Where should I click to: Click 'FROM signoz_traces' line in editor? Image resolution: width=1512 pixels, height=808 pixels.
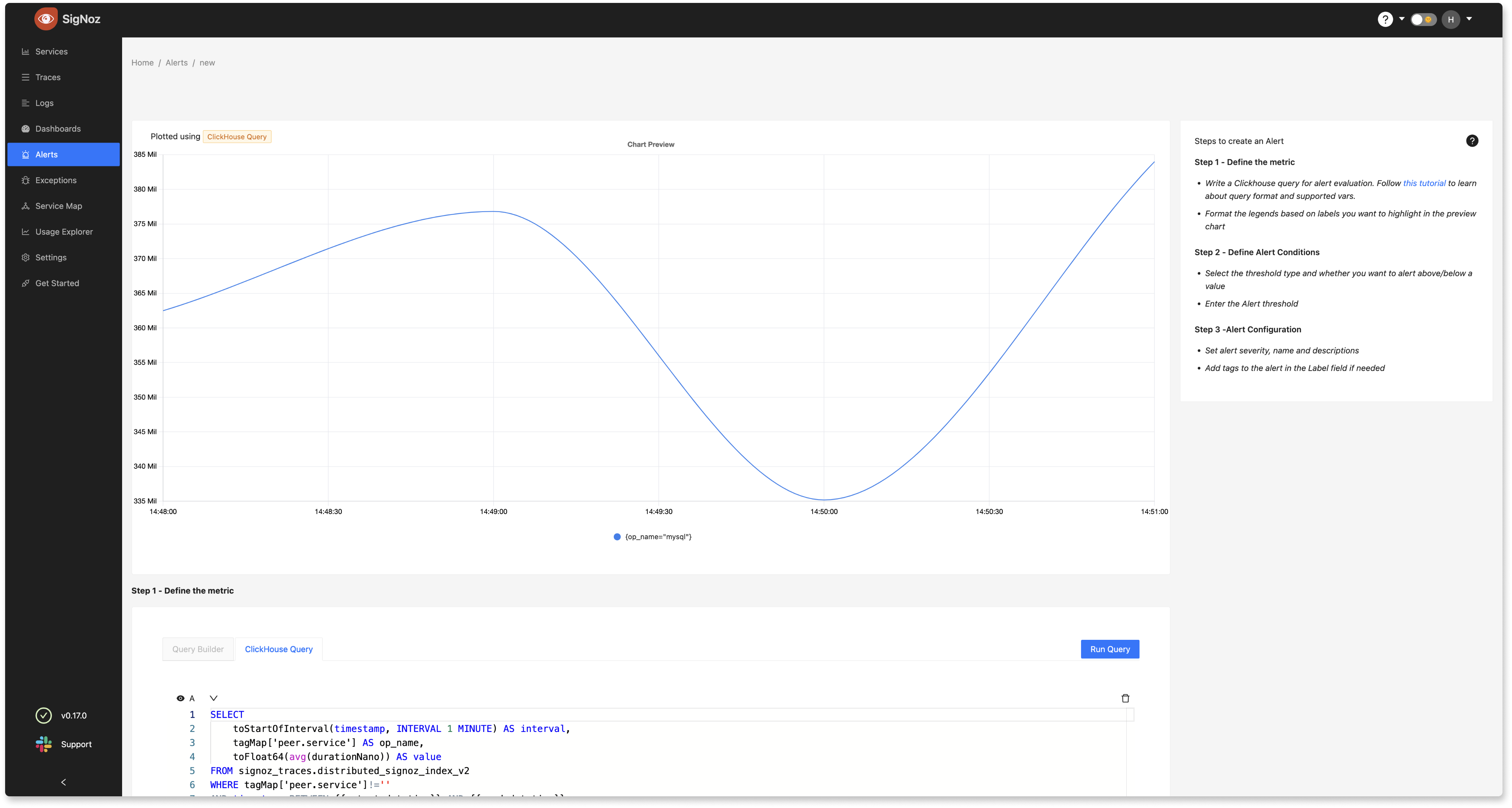click(340, 771)
